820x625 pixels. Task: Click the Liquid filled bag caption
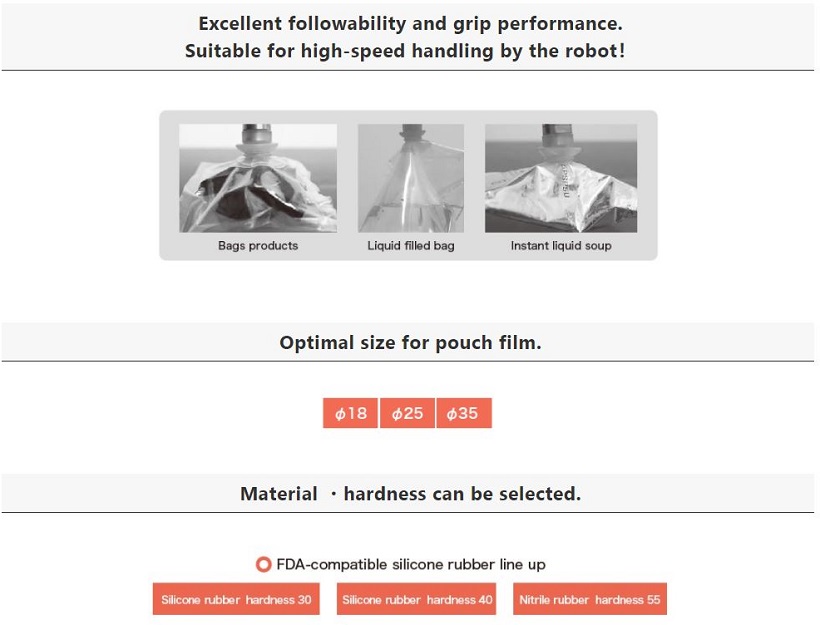pos(411,246)
